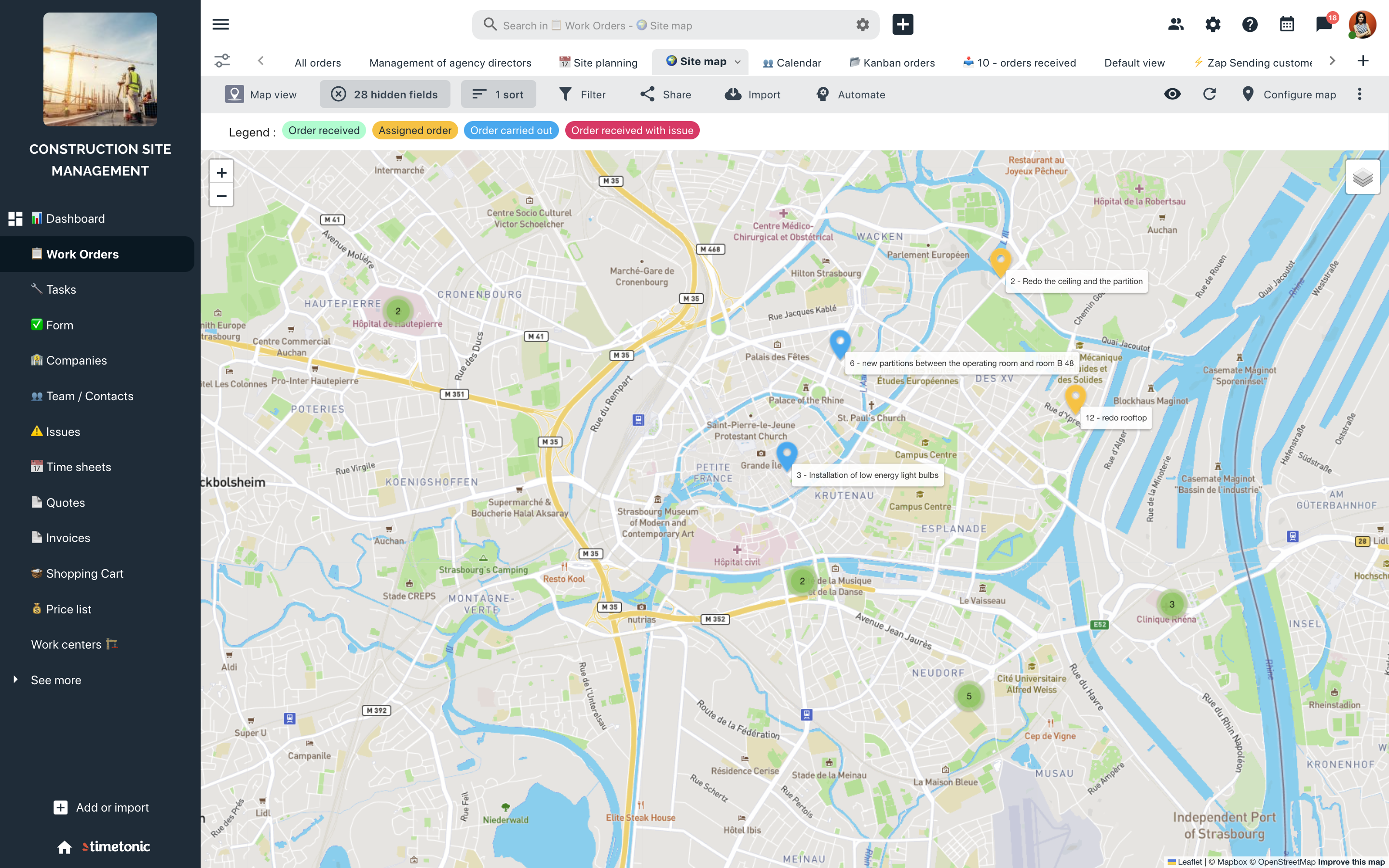Click the blue marker for order 6
This screenshot has height=868, width=1389.
[840, 343]
